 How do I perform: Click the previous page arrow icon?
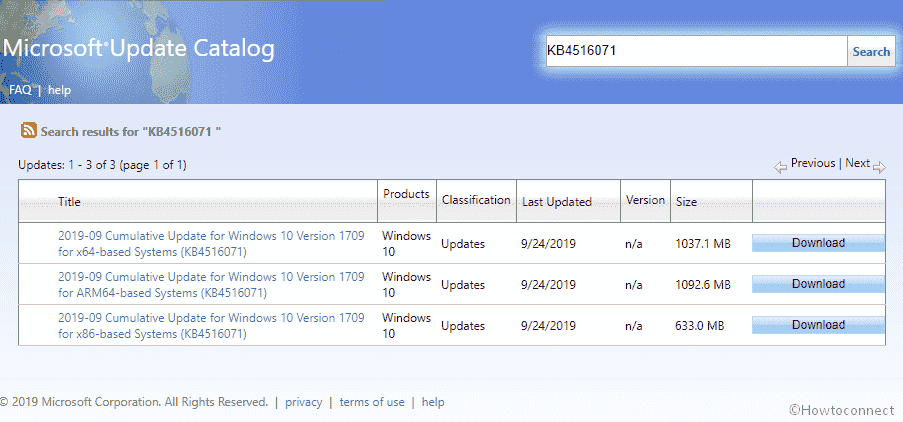[780, 168]
